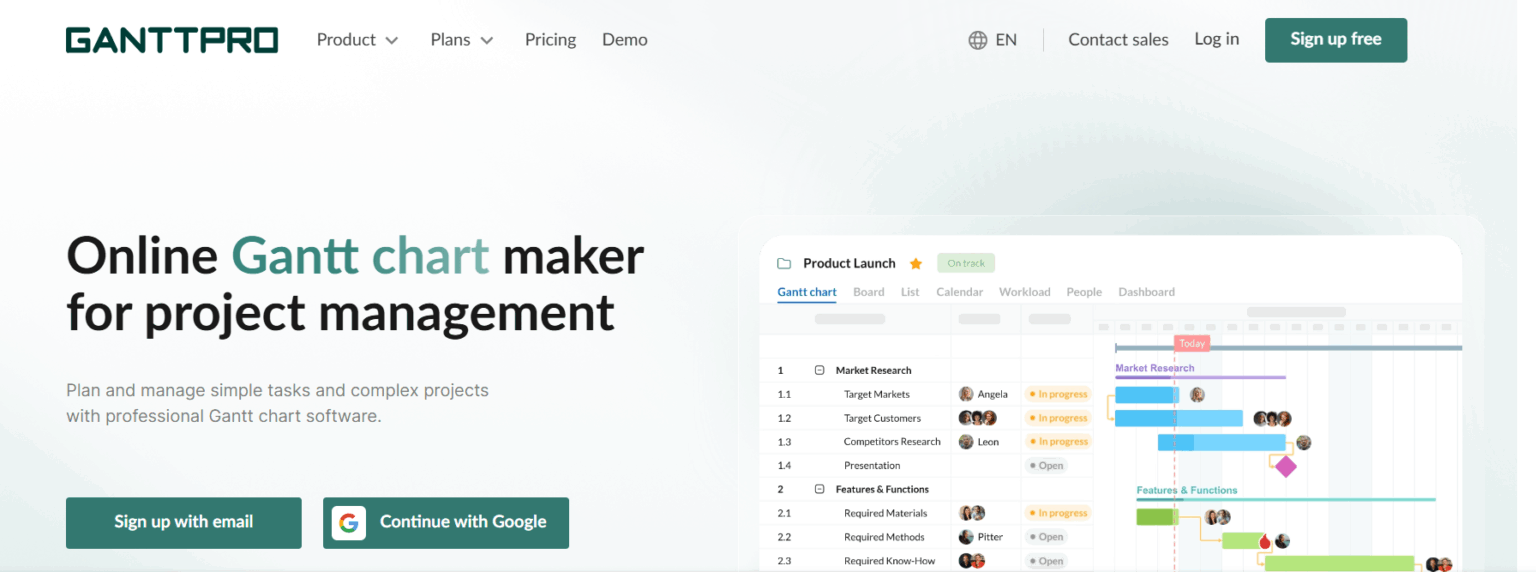Collapse the Market Research group
The width and height of the screenshot is (1536, 572).
pyautogui.click(x=819, y=370)
